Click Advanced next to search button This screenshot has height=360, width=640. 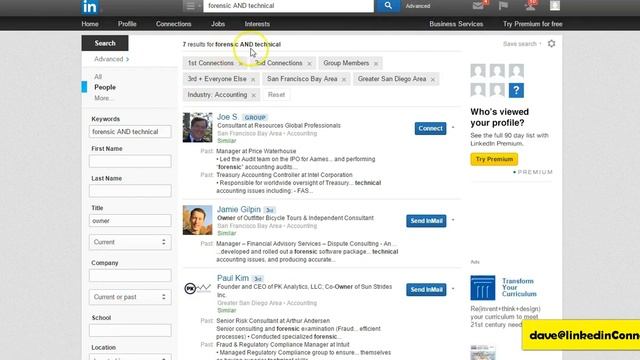[418, 6]
